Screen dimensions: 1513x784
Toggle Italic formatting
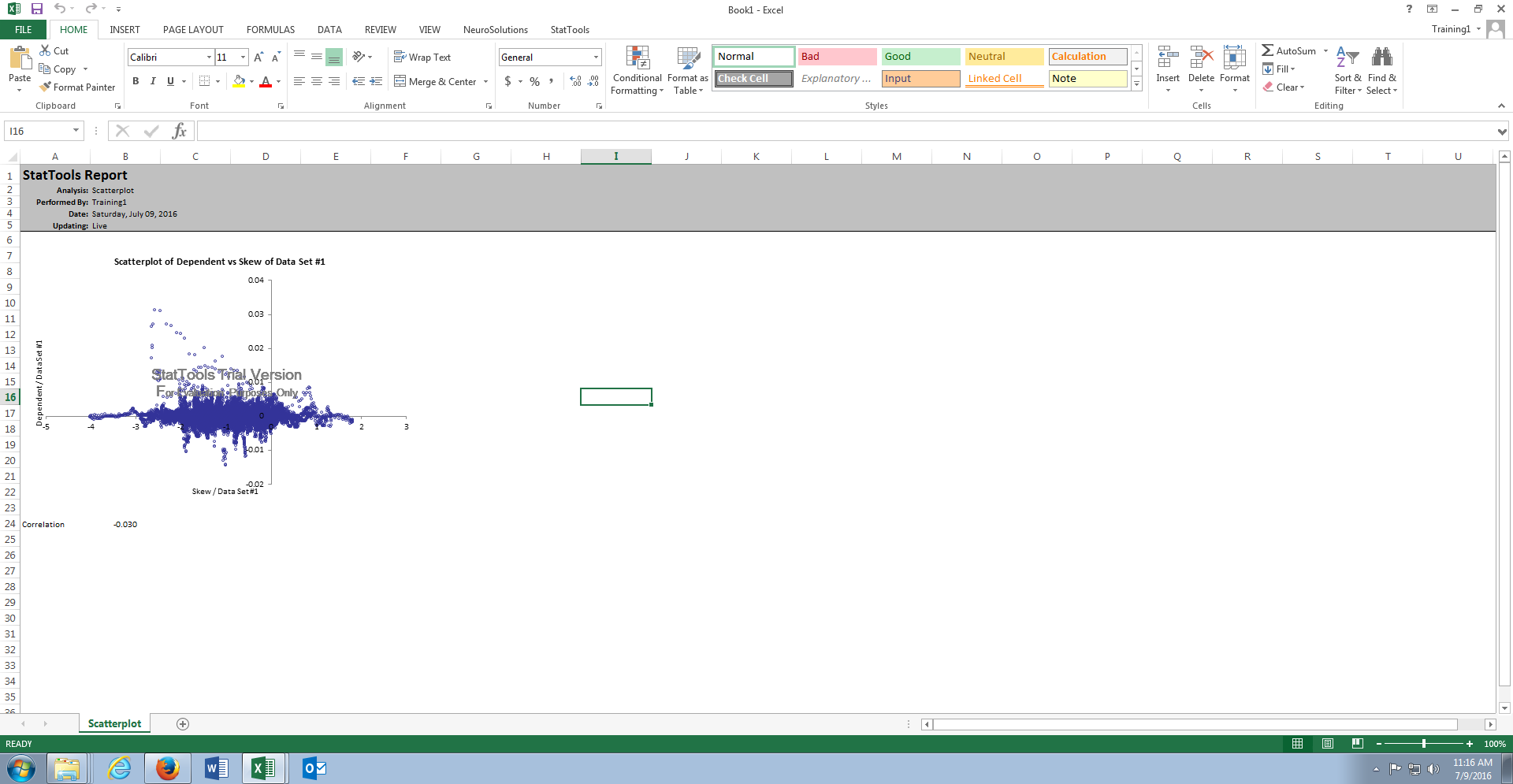click(x=153, y=81)
